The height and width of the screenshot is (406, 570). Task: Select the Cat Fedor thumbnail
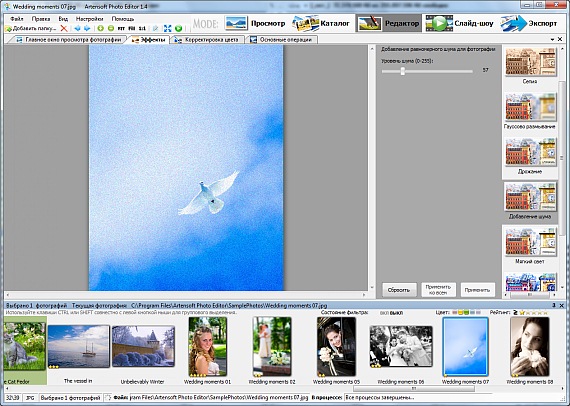click(x=24, y=346)
